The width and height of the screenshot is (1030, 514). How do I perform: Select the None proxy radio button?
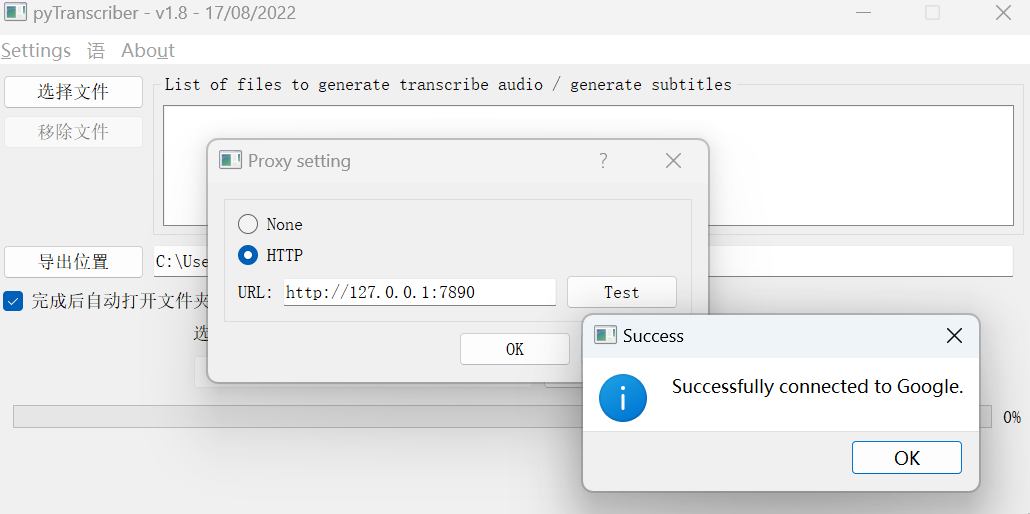pyautogui.click(x=248, y=224)
